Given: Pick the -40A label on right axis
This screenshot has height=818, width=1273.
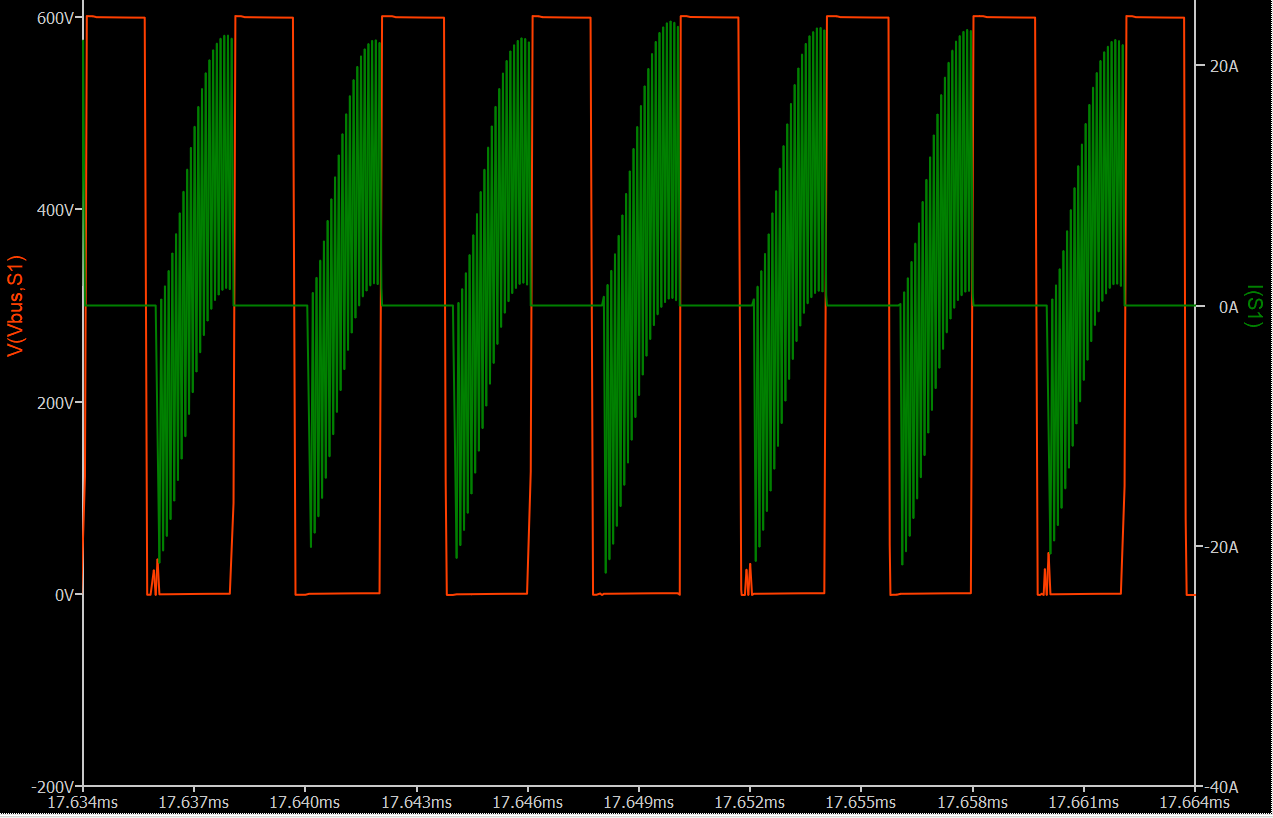Looking at the screenshot, I should pyautogui.click(x=1222, y=786).
